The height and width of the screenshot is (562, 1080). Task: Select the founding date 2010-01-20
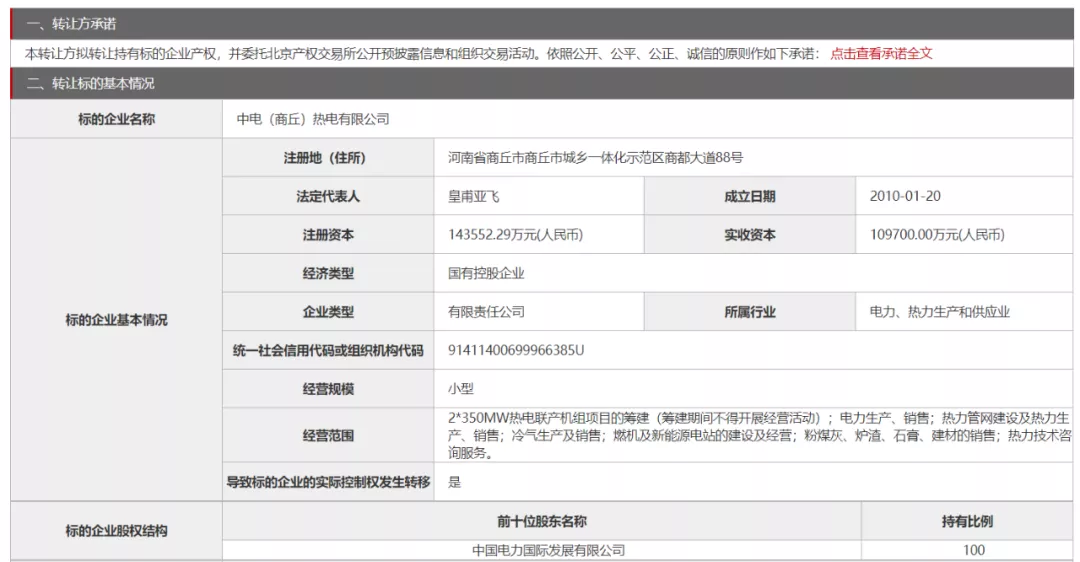[905, 196]
